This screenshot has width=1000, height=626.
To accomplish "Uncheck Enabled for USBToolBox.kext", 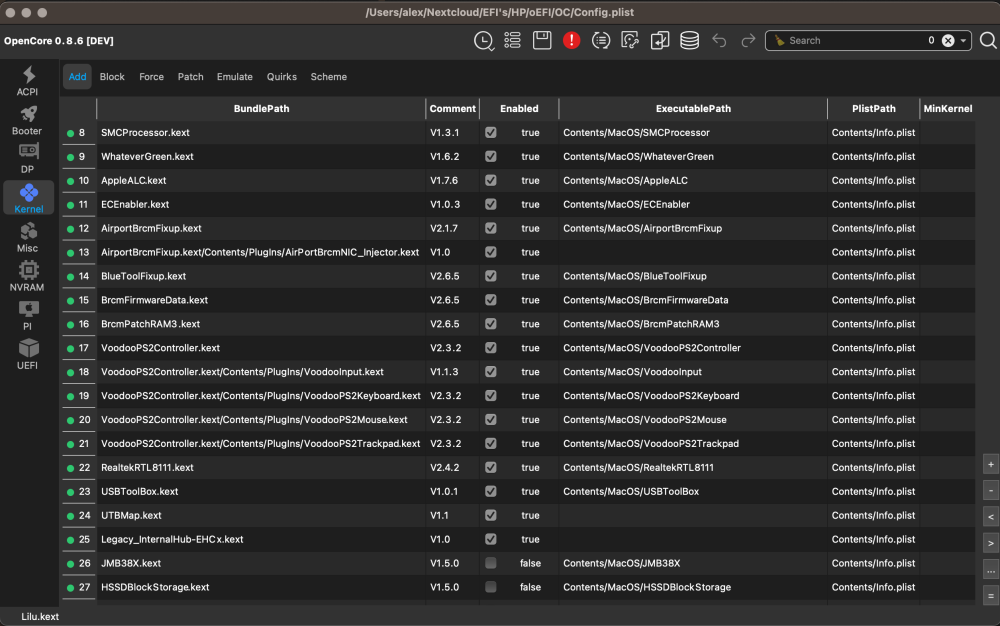I will pyautogui.click(x=490, y=491).
